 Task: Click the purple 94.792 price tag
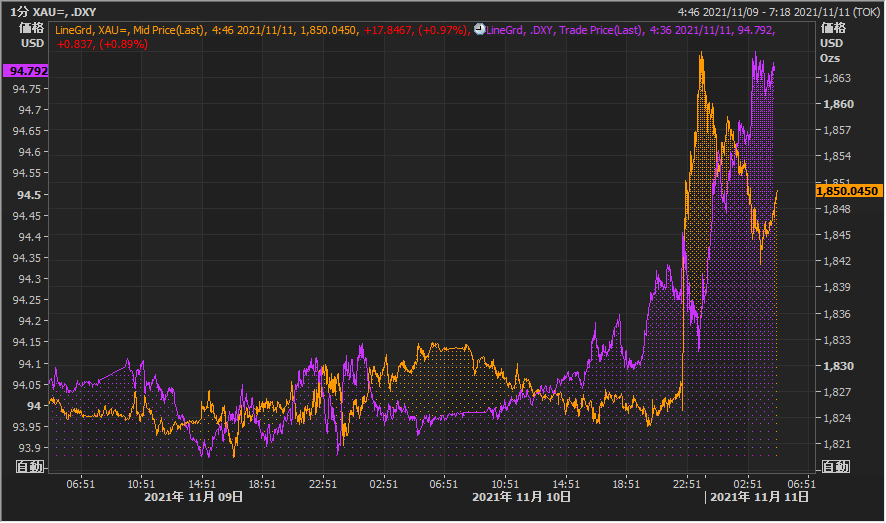[26, 71]
